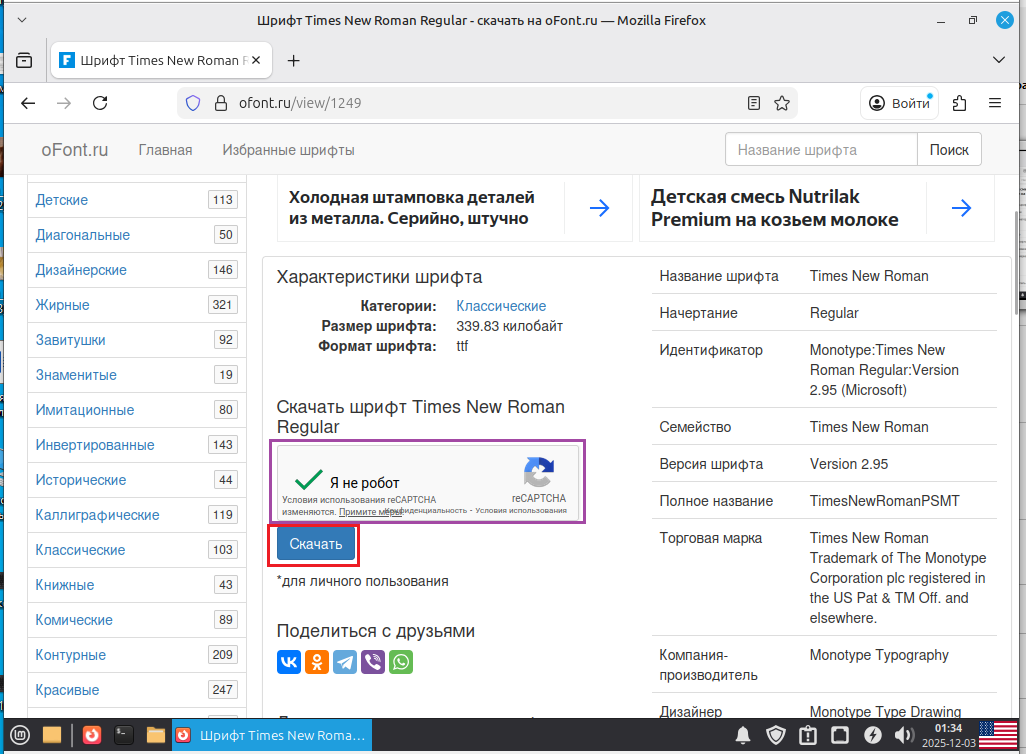Reload the page

(100, 103)
